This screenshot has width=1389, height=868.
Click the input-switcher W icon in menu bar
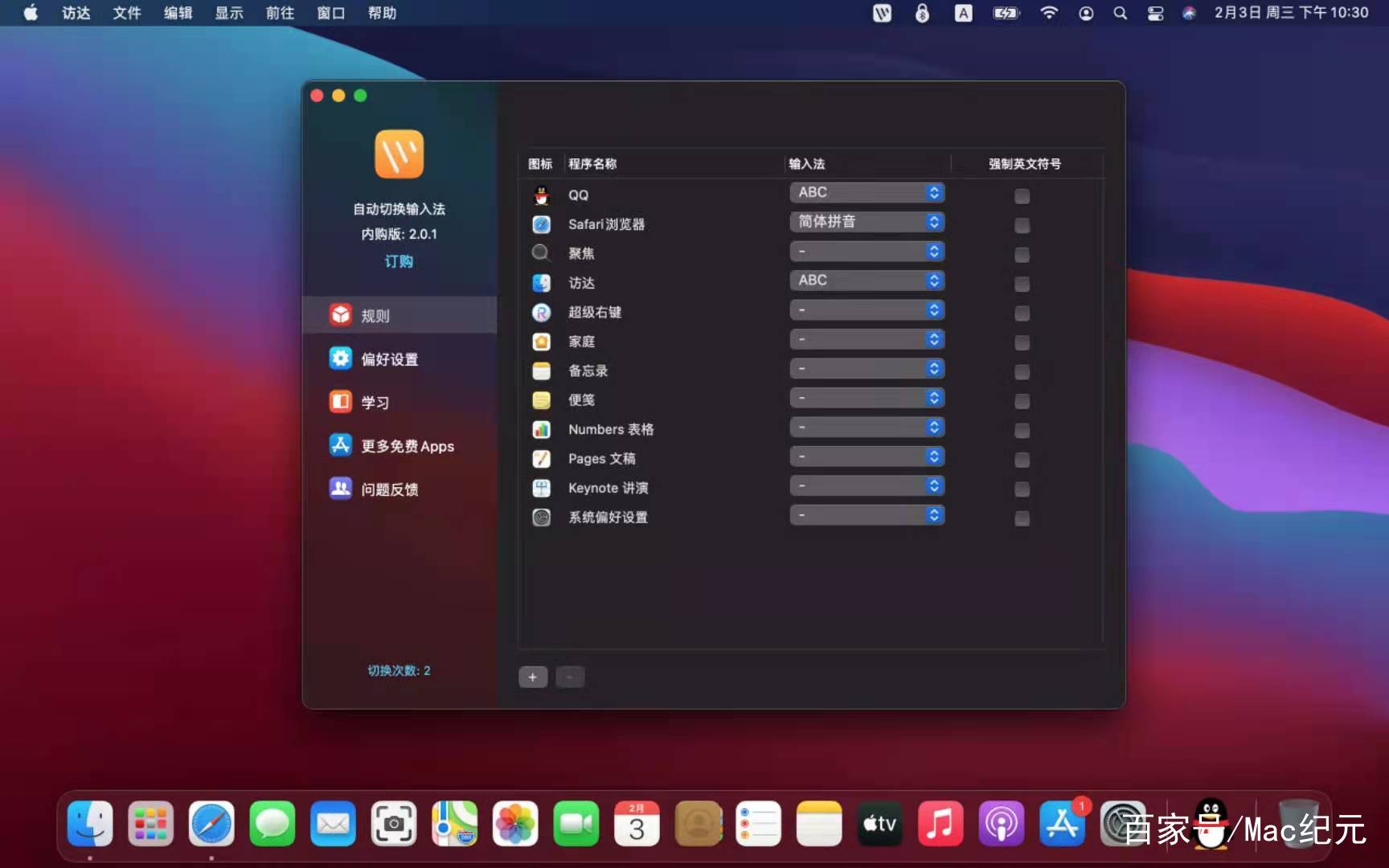(882, 13)
